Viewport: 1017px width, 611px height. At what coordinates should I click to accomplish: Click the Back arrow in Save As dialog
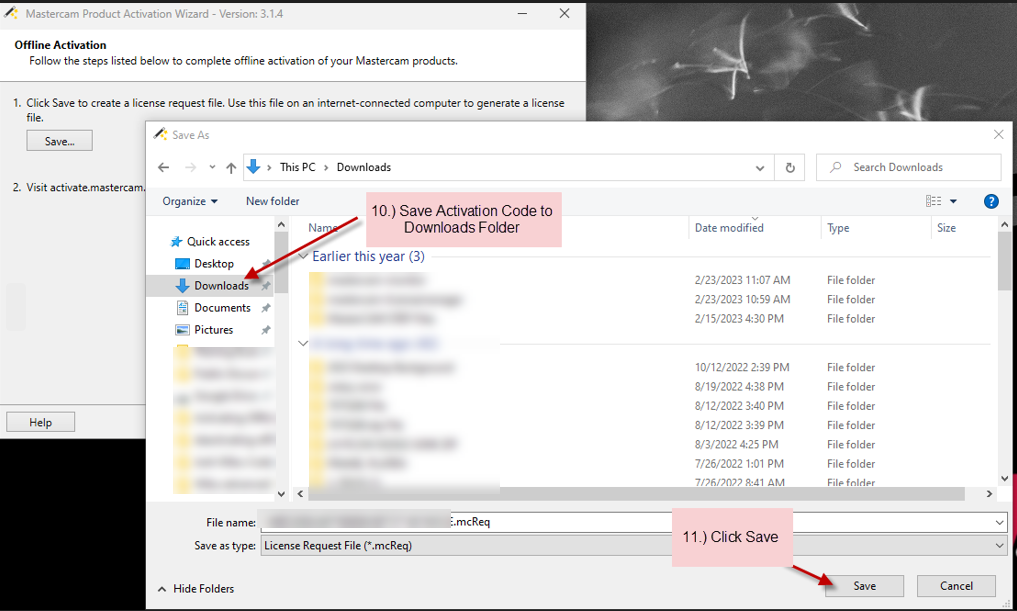coord(163,167)
